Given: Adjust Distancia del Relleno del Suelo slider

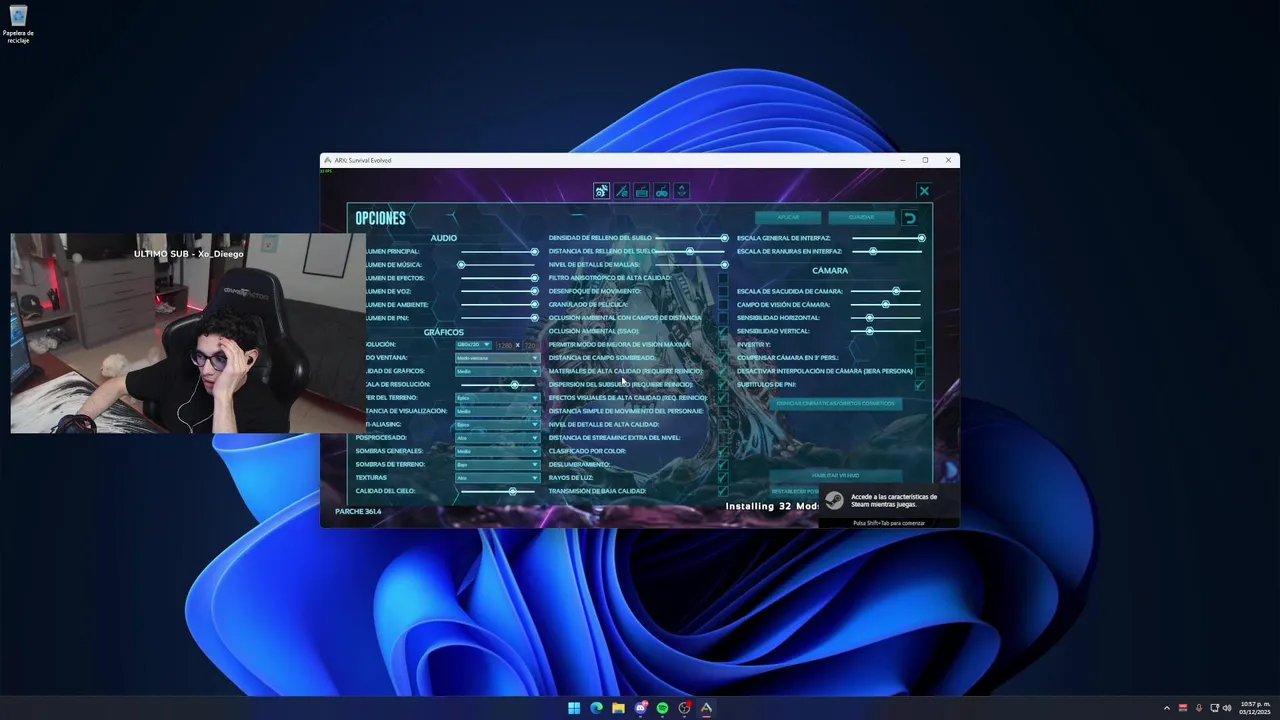Looking at the screenshot, I should pyautogui.click(x=691, y=251).
